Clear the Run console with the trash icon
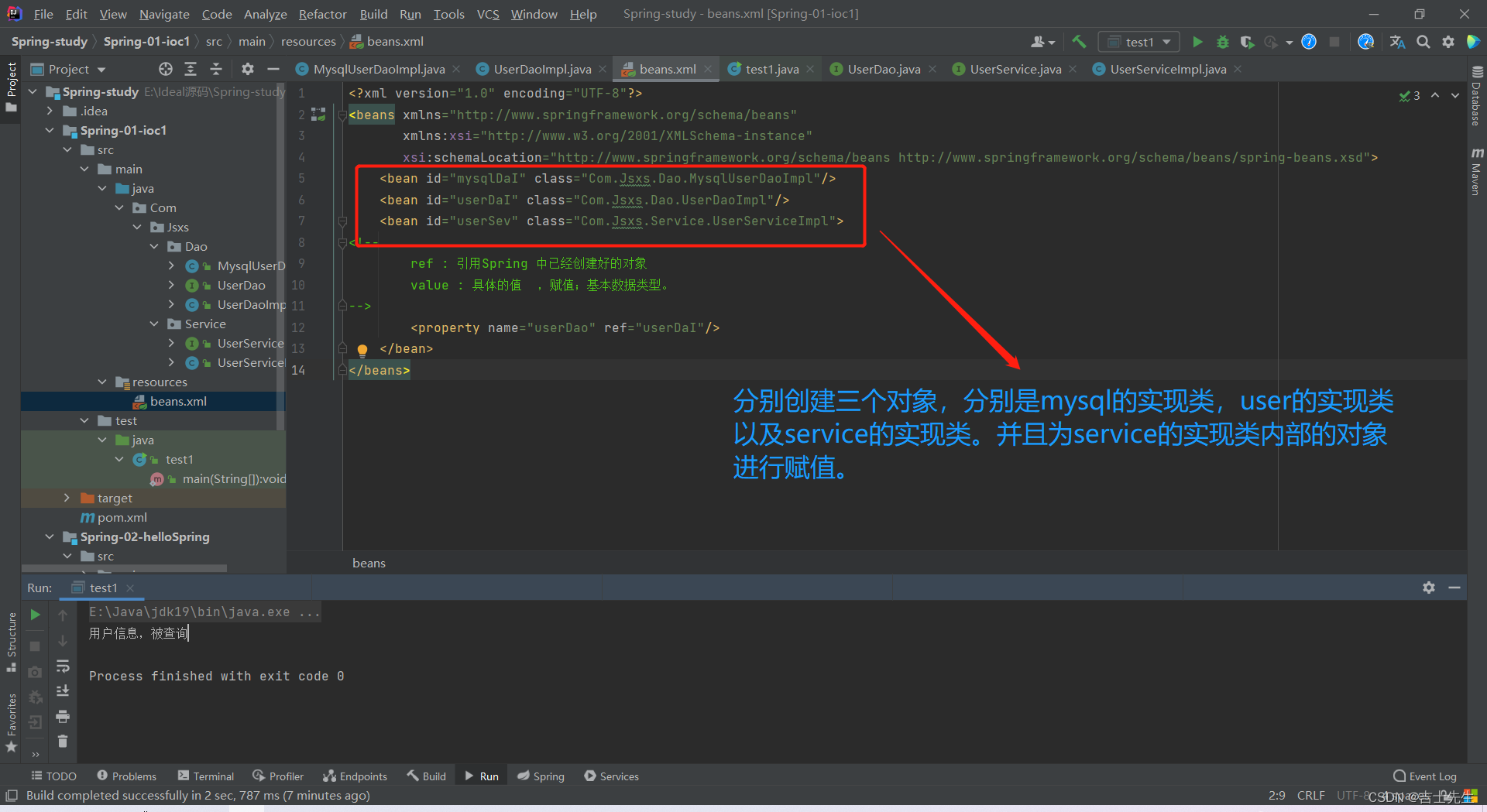The image size is (1487, 812). pos(63,742)
